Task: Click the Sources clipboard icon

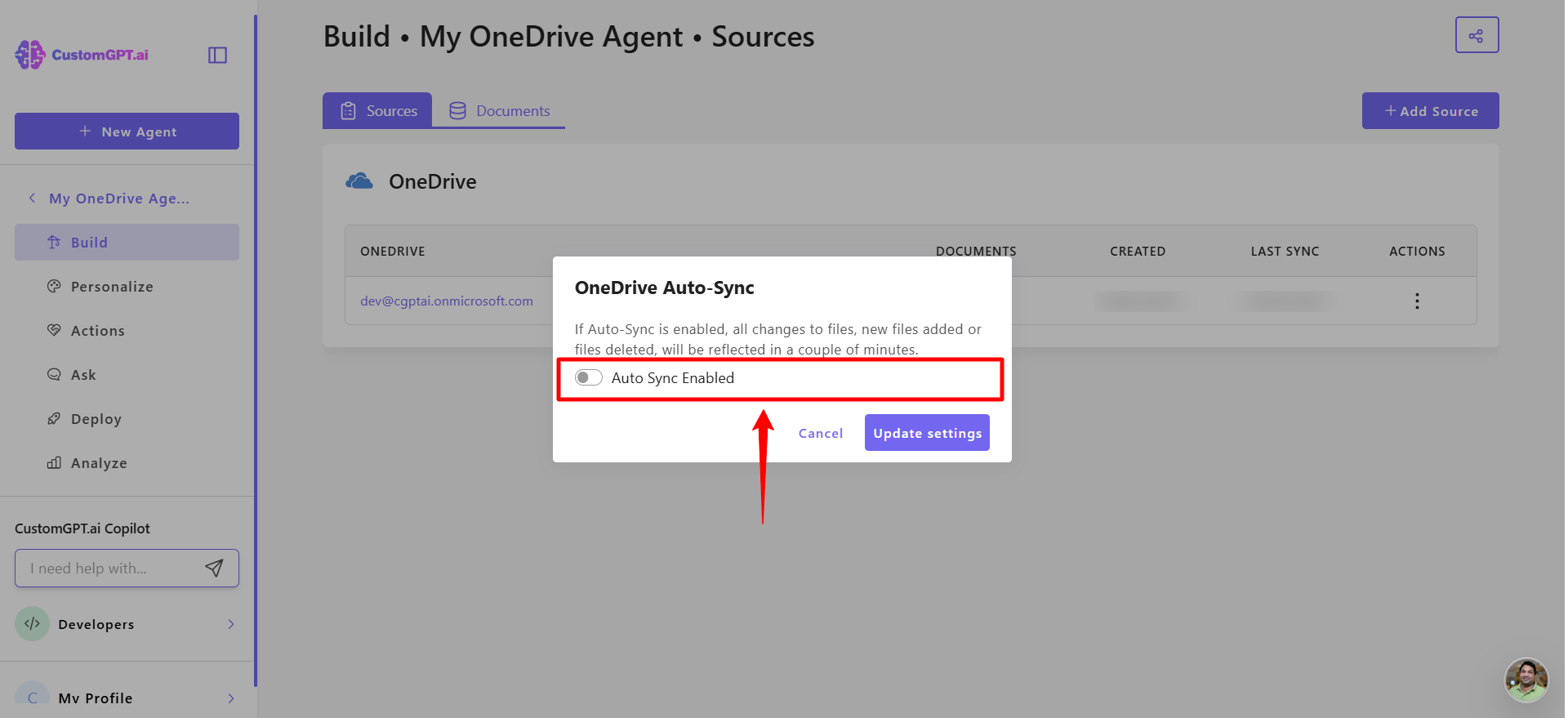Action: (x=348, y=110)
